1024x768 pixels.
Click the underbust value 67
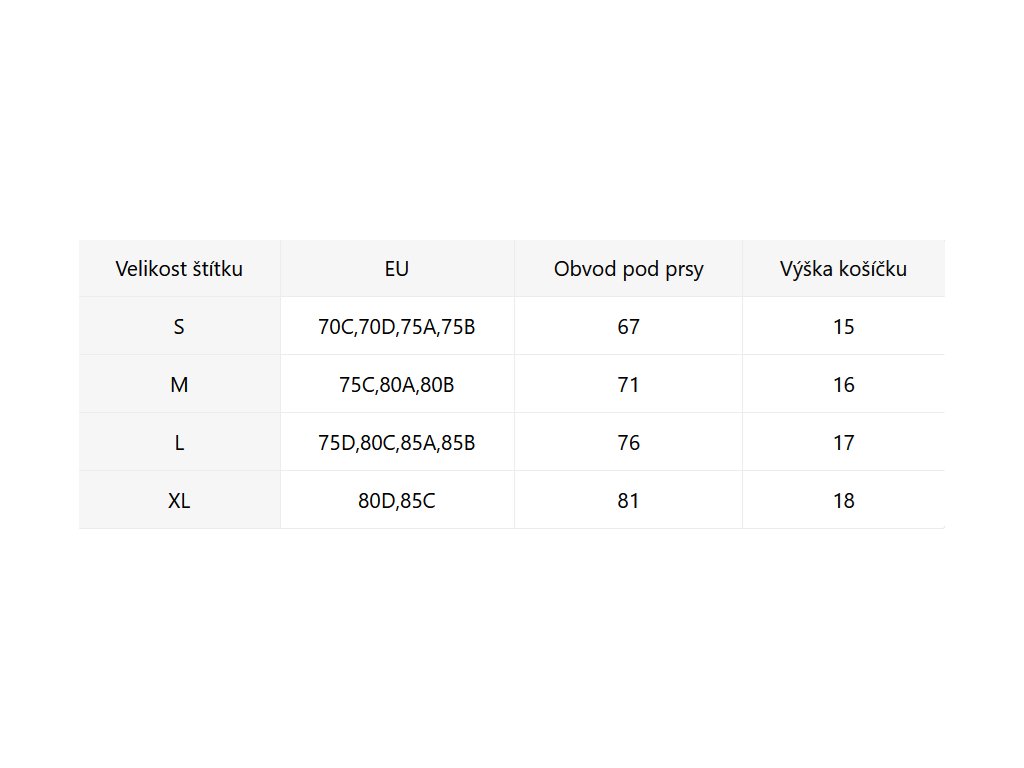point(628,327)
